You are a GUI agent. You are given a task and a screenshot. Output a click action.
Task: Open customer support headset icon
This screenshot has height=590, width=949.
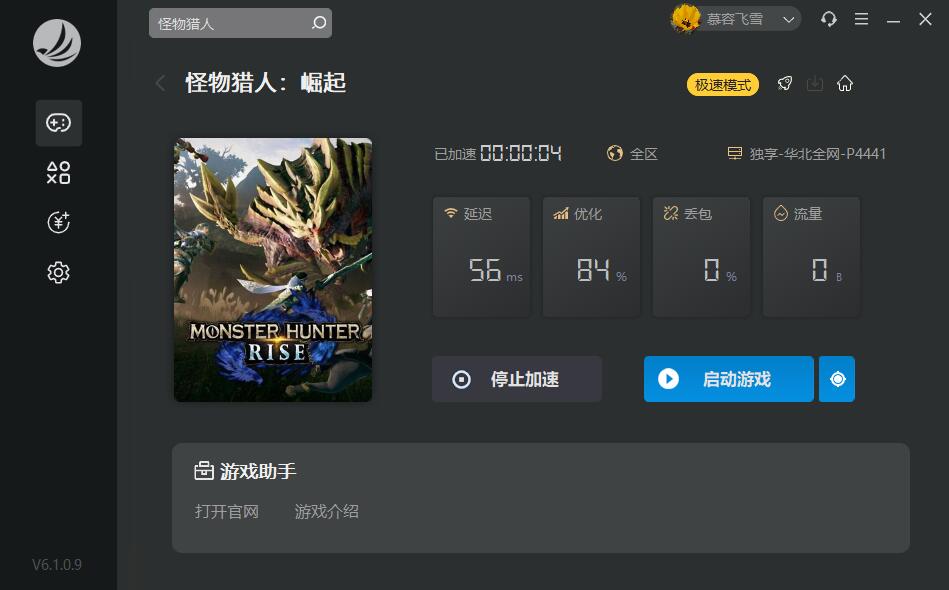coord(829,19)
